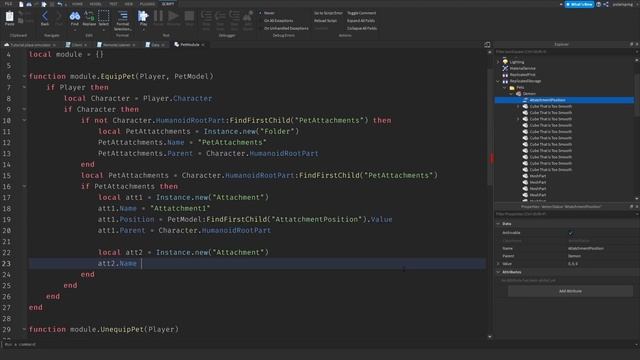Viewport: 640px width, 360px height.
Task: Collapse the Data properties section
Action: [x=498, y=224]
